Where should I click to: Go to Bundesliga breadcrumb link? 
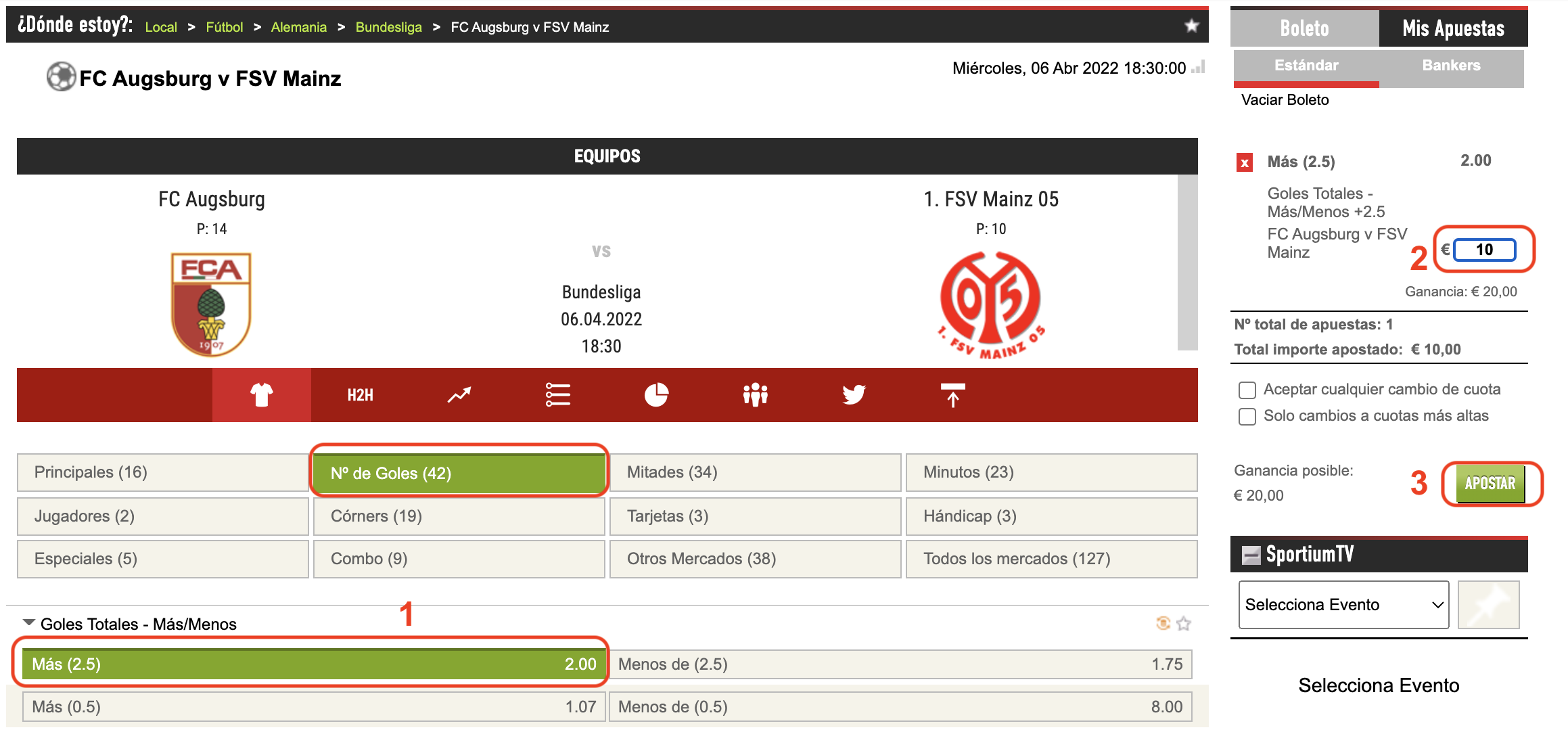coord(389,27)
